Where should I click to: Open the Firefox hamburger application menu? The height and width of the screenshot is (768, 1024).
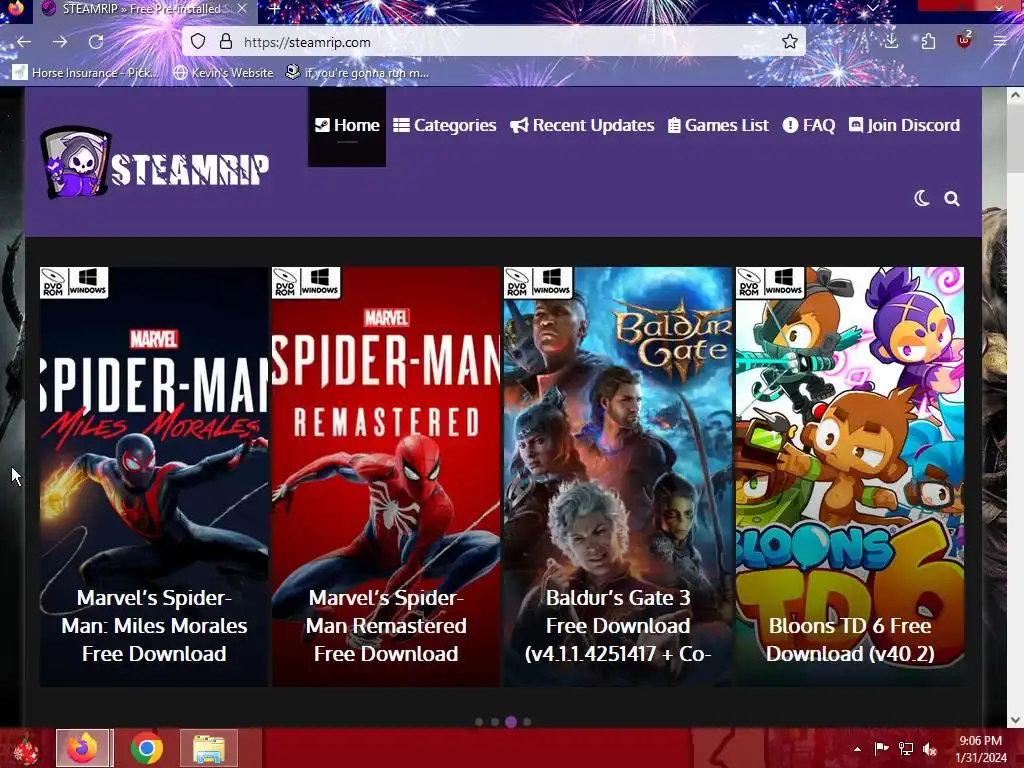point(1000,41)
